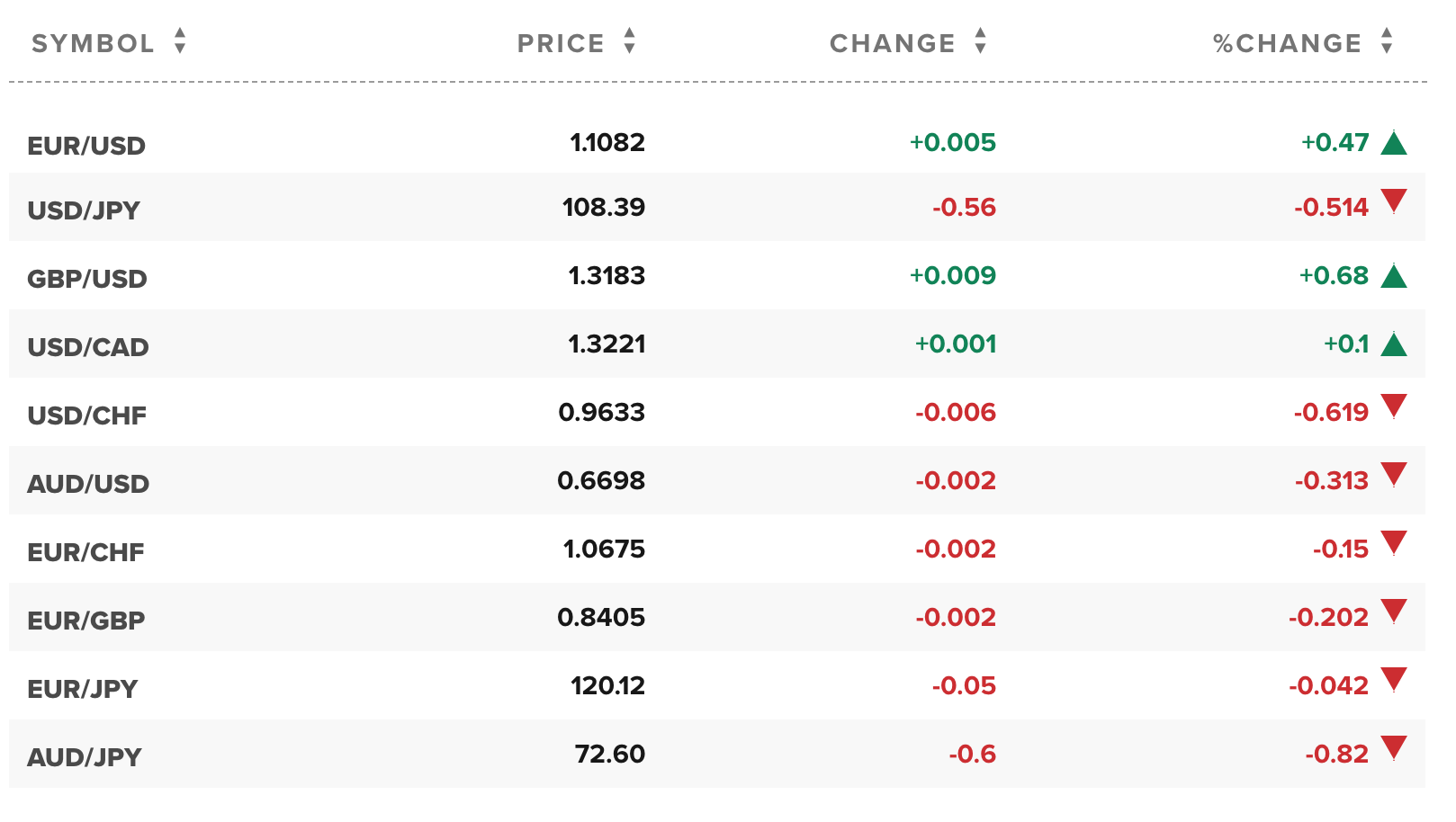Click the +0.68 percent change
This screenshot has width=1456, height=822.
1334,275
